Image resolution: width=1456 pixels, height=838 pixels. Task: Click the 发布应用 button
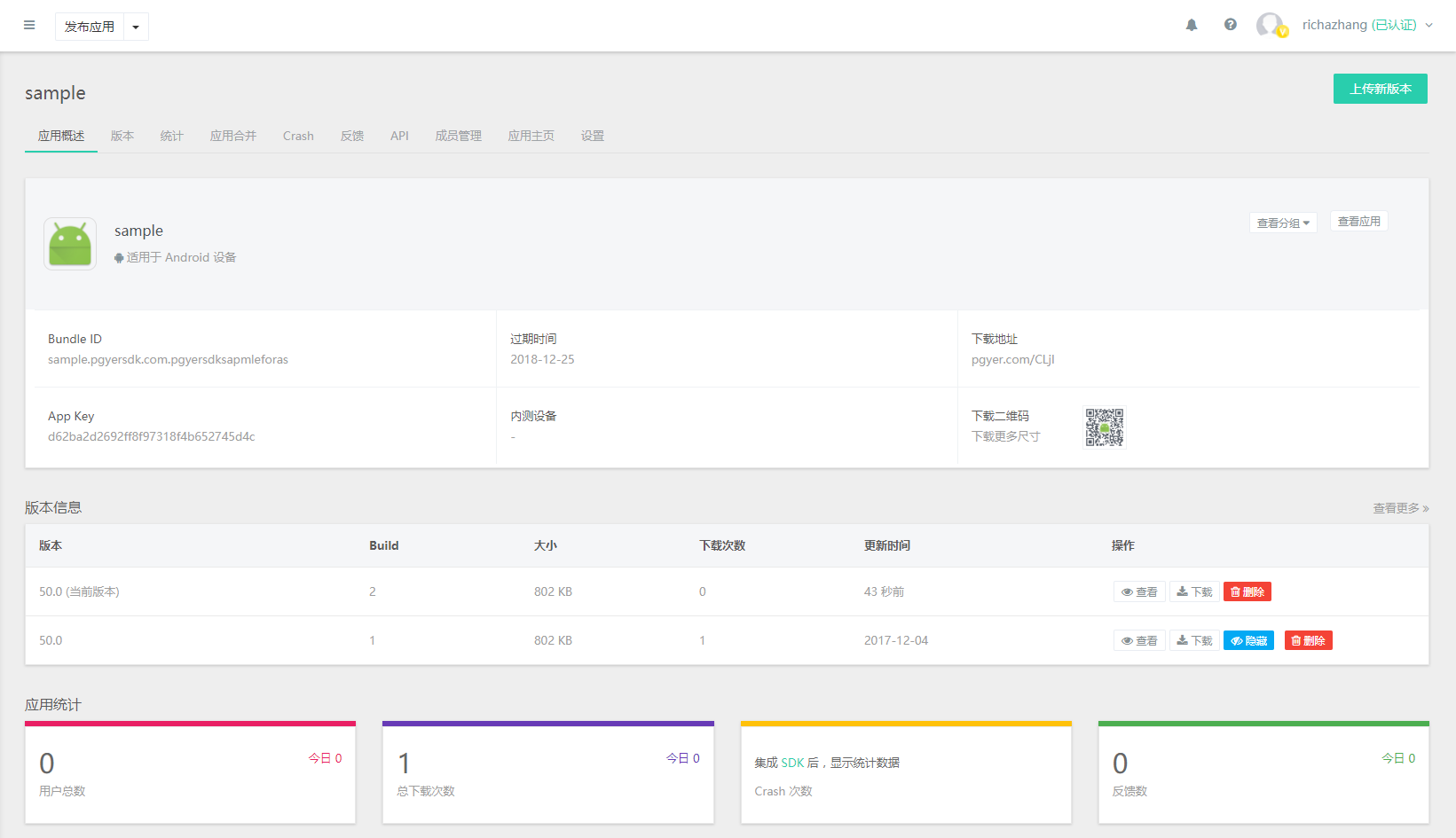pos(90,27)
